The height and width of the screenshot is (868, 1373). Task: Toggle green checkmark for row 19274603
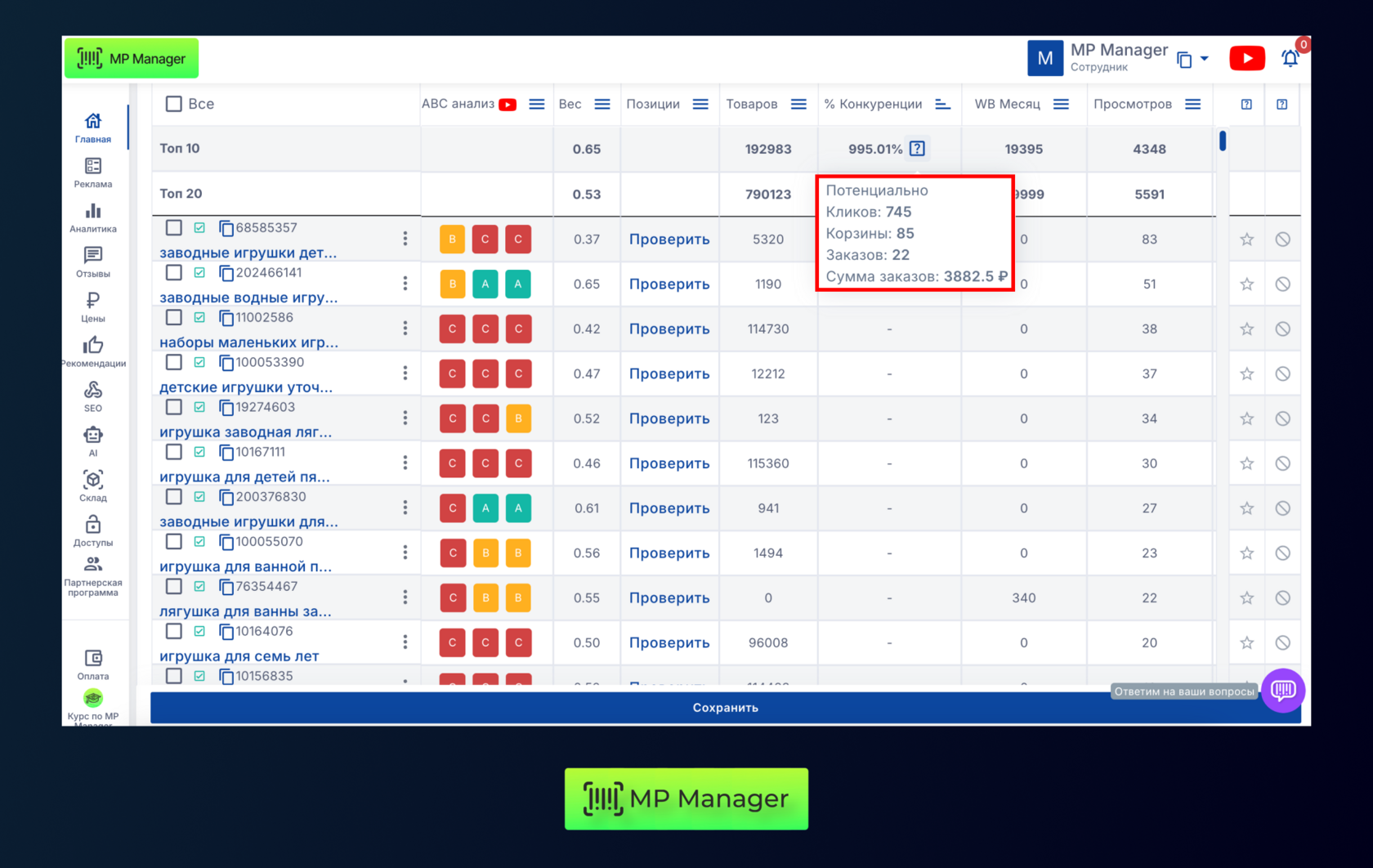click(199, 407)
